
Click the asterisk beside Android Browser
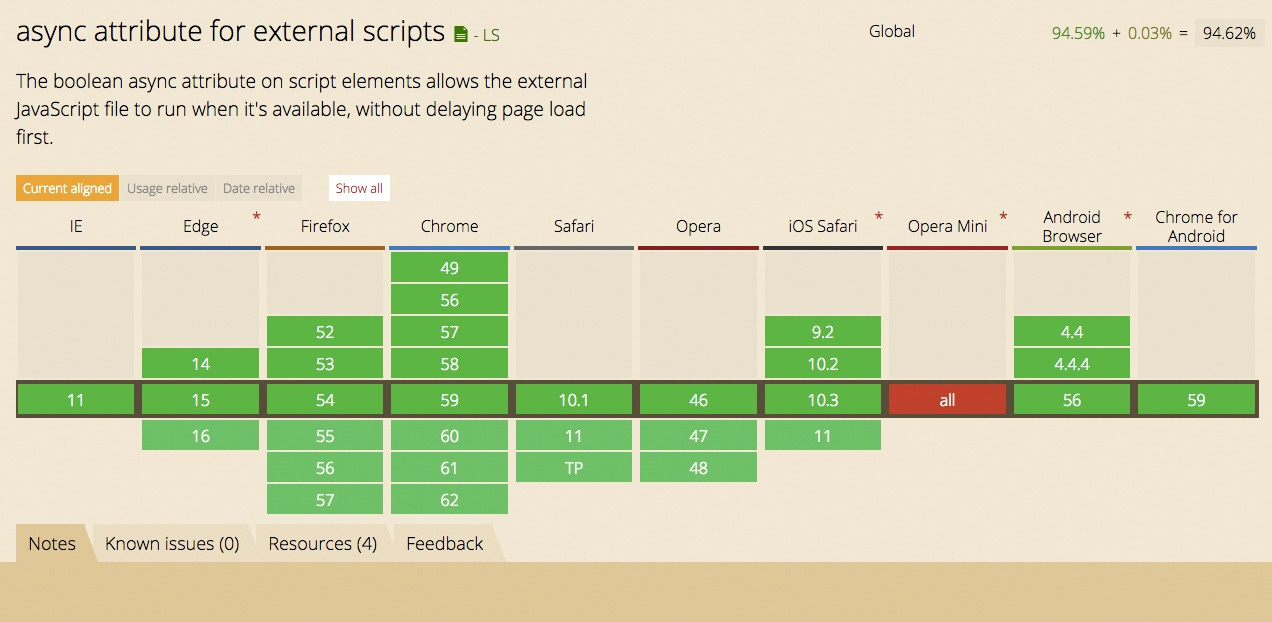tap(1127, 213)
